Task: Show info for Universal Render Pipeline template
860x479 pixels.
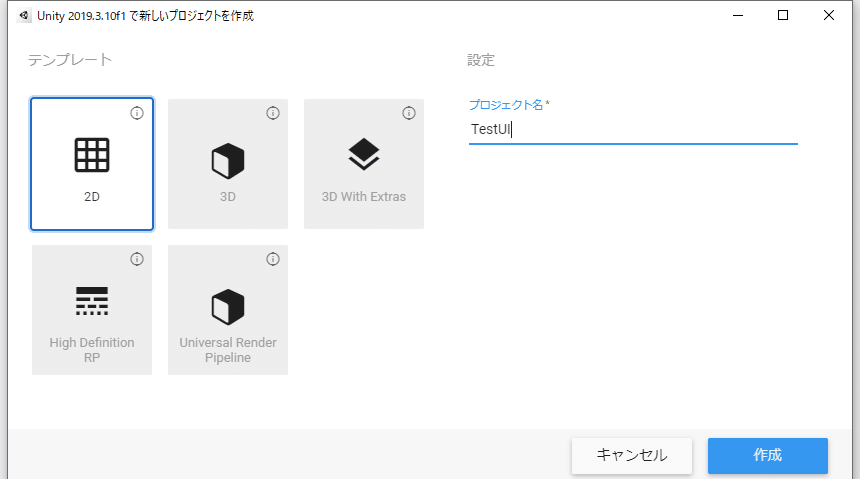Action: [x=273, y=259]
